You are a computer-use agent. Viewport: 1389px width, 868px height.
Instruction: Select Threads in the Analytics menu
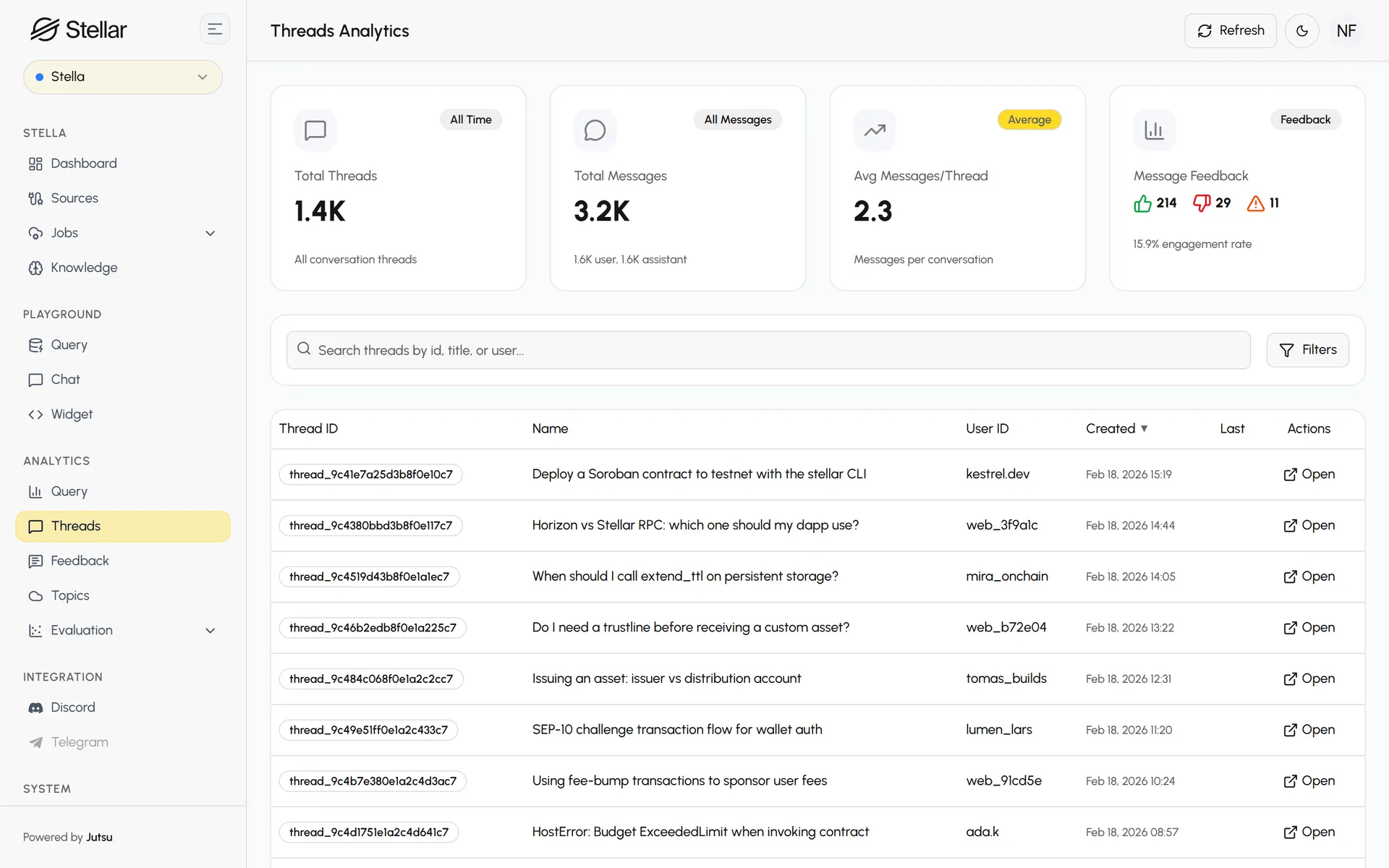click(122, 527)
